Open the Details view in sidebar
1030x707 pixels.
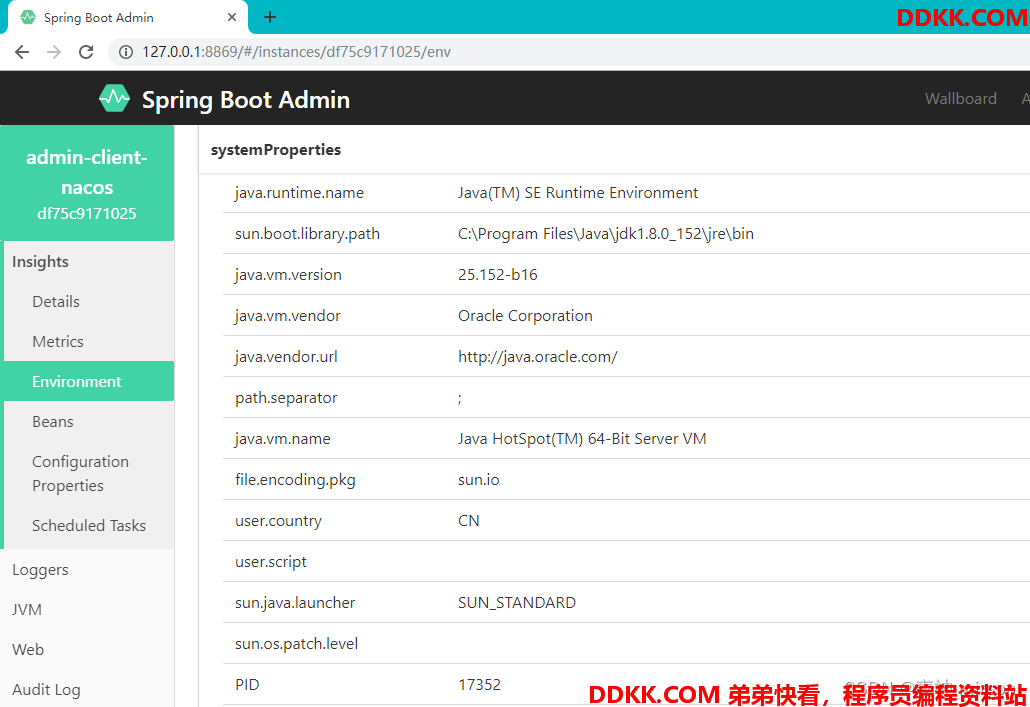point(56,302)
